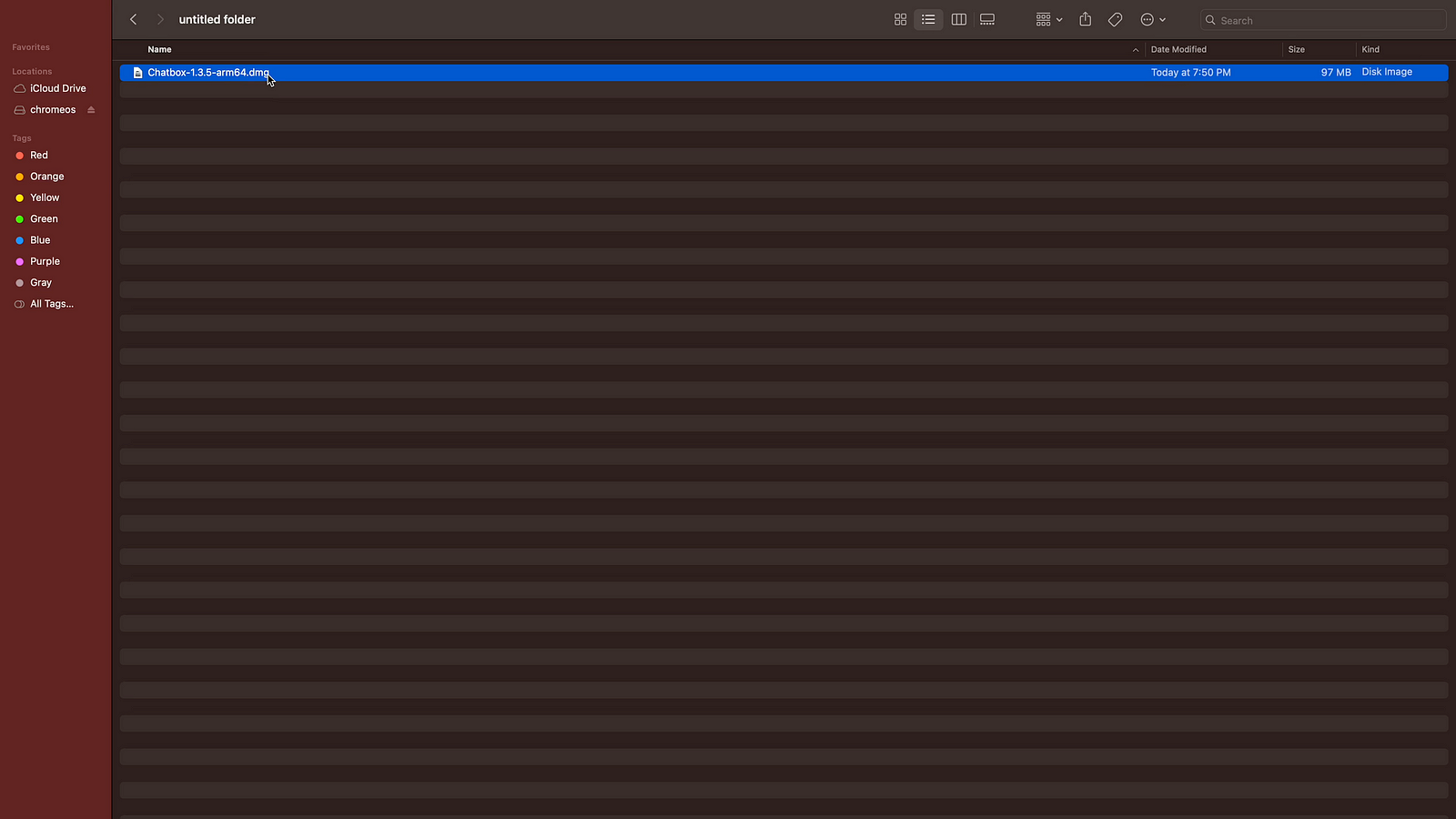Screen dimensions: 1456x819
Task: Toggle sort direction chevron in Name column
Action: 1135,50
